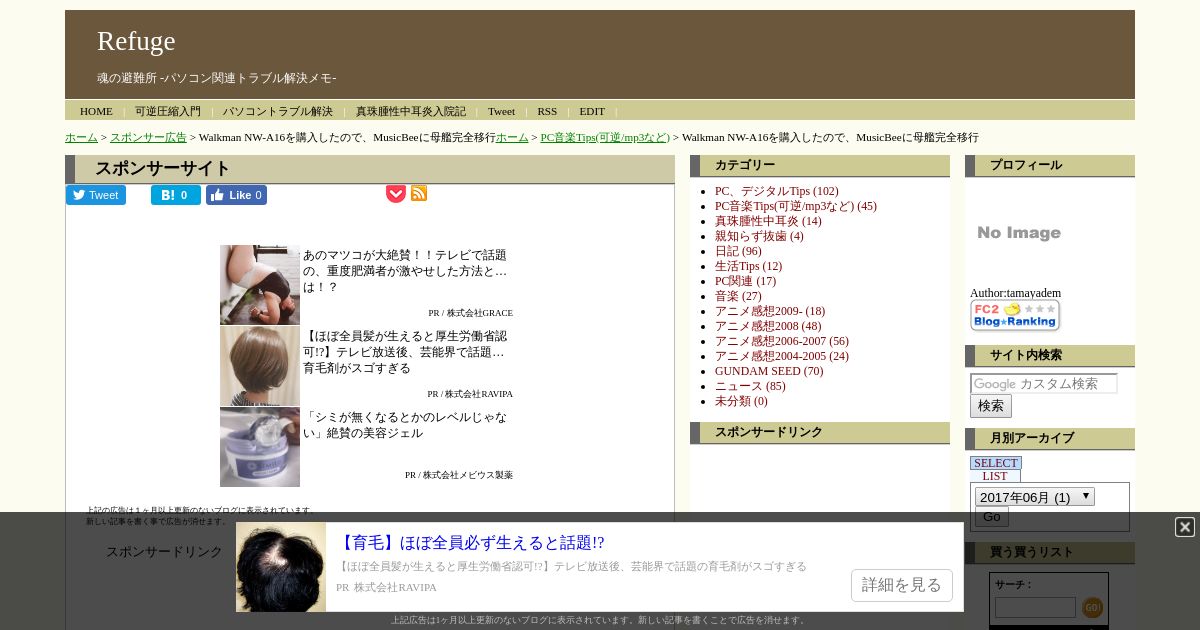Image resolution: width=1200 pixels, height=630 pixels.
Task: Click the ほぼ全員髪が生える ad headline
Action: [404, 352]
